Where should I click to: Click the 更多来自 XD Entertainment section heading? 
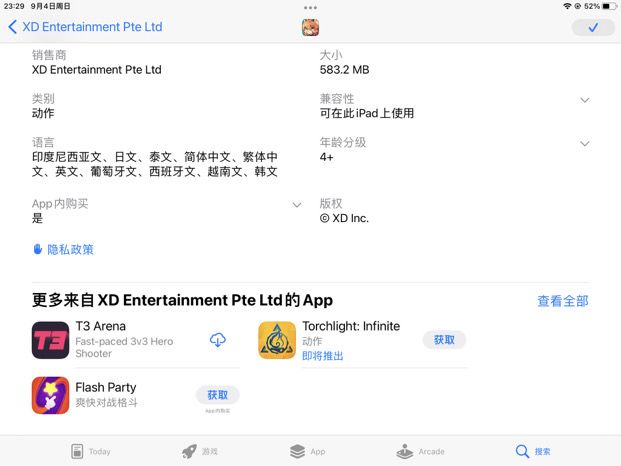click(x=182, y=300)
